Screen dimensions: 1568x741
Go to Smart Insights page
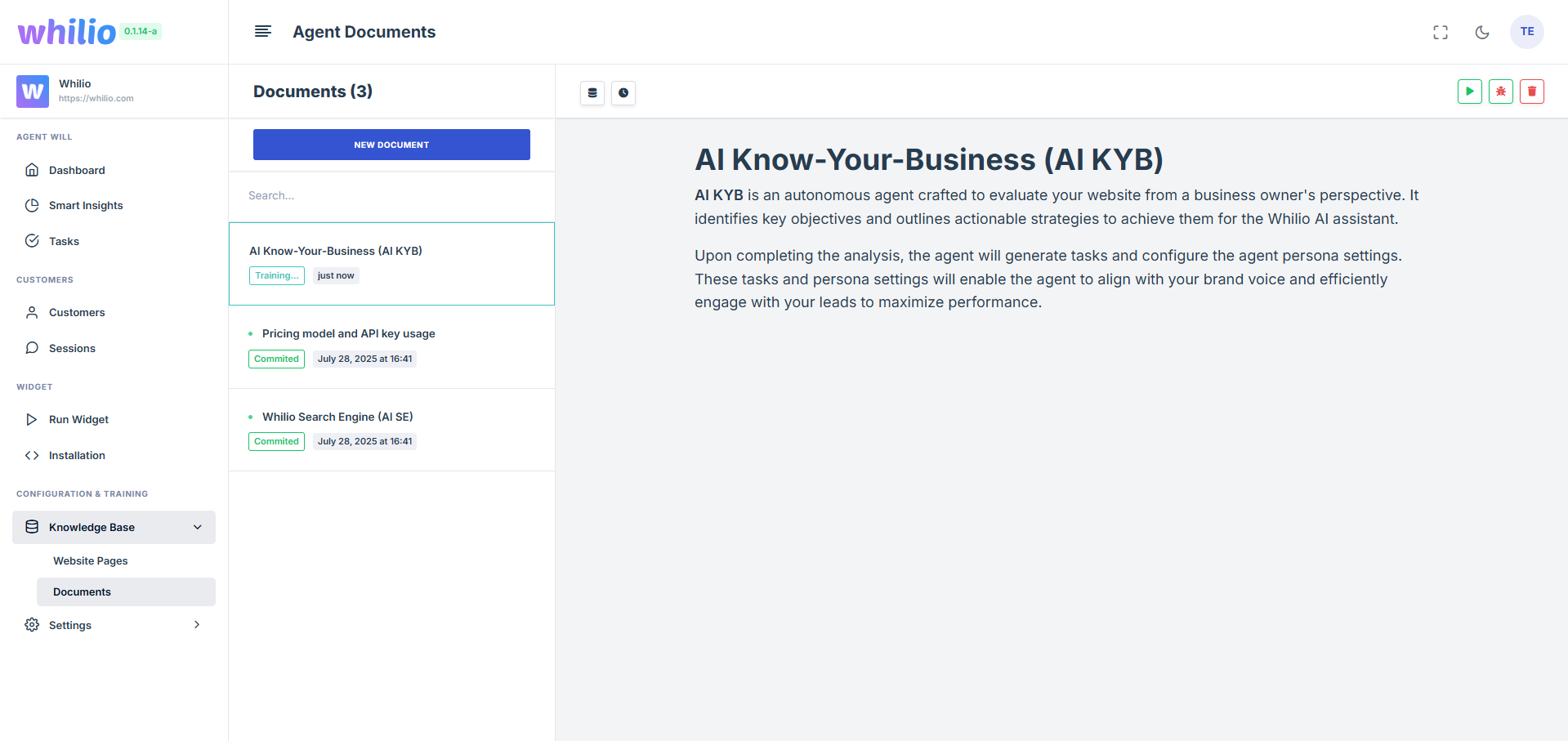114,205
